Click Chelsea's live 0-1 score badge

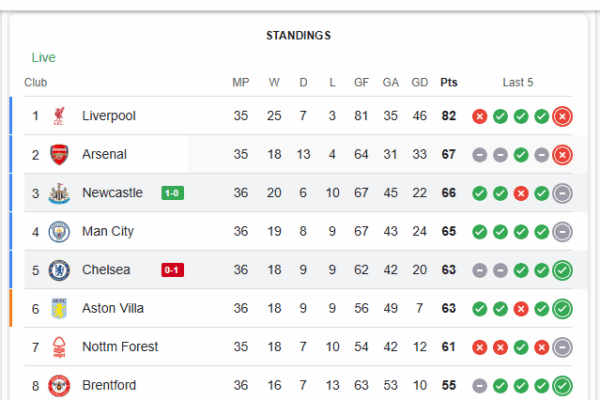point(173,270)
